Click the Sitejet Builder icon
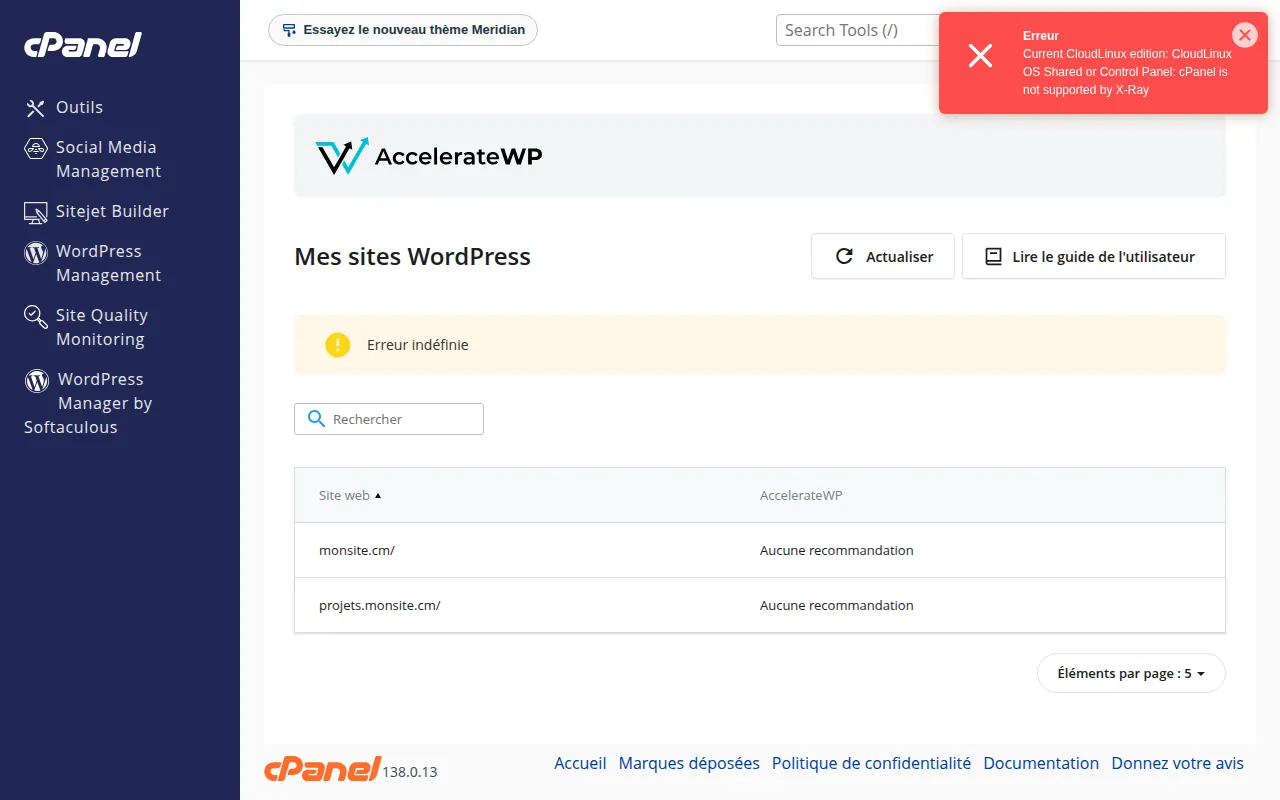The image size is (1280, 800). (x=36, y=212)
